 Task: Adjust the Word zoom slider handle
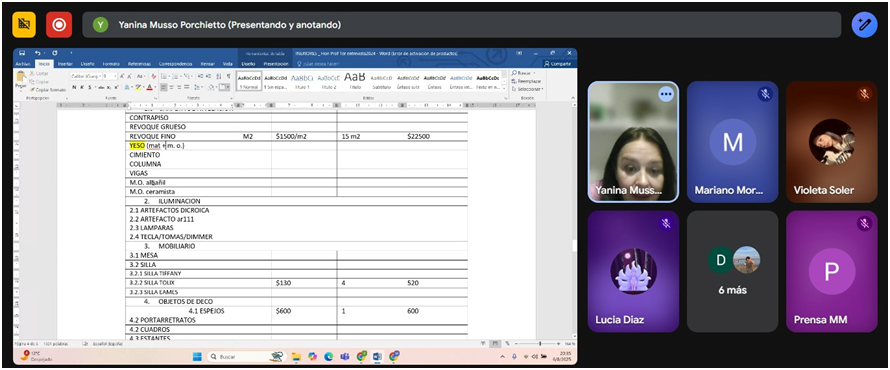540,344
